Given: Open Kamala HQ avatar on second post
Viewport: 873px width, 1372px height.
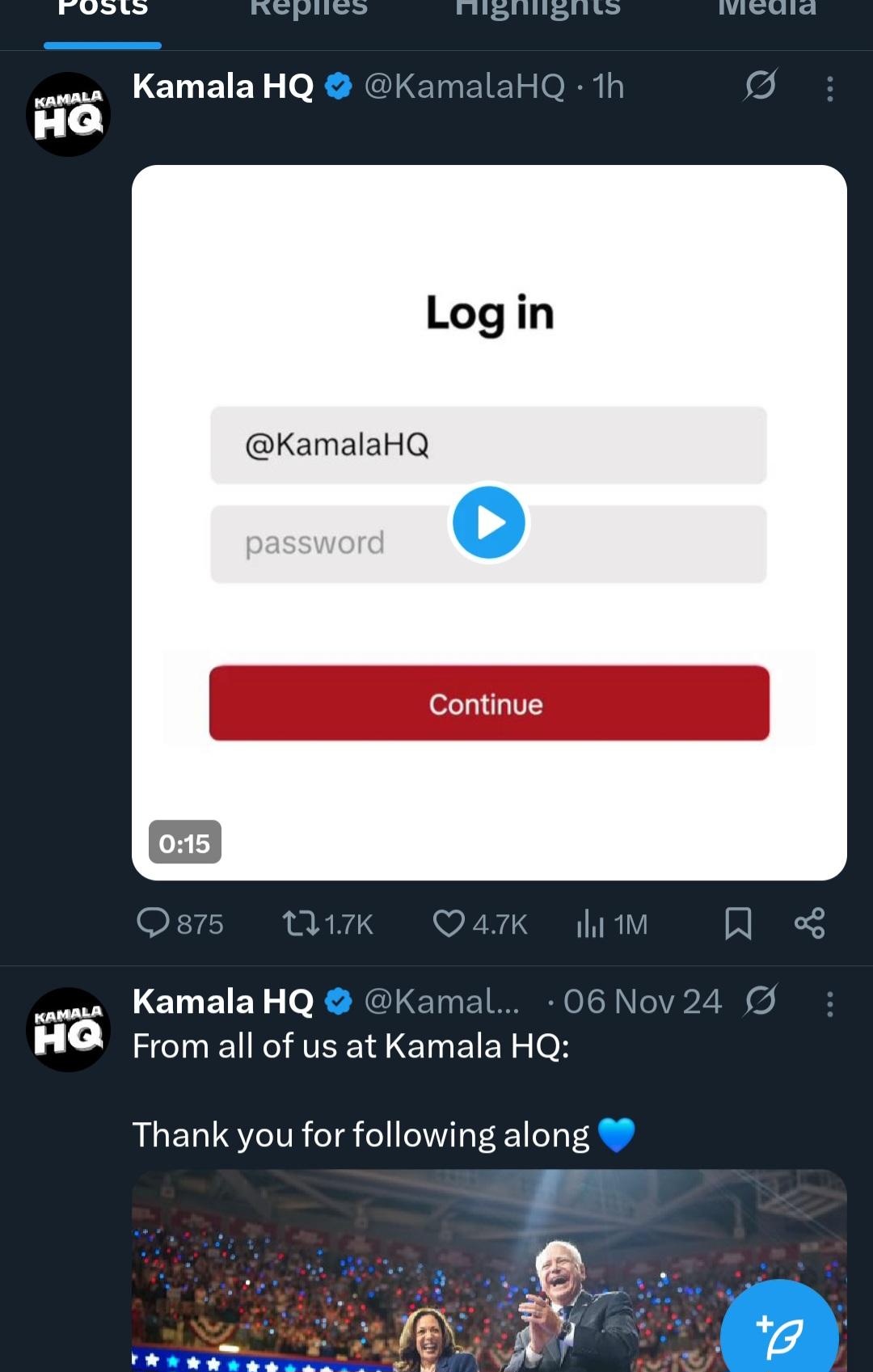Looking at the screenshot, I should click(68, 1030).
